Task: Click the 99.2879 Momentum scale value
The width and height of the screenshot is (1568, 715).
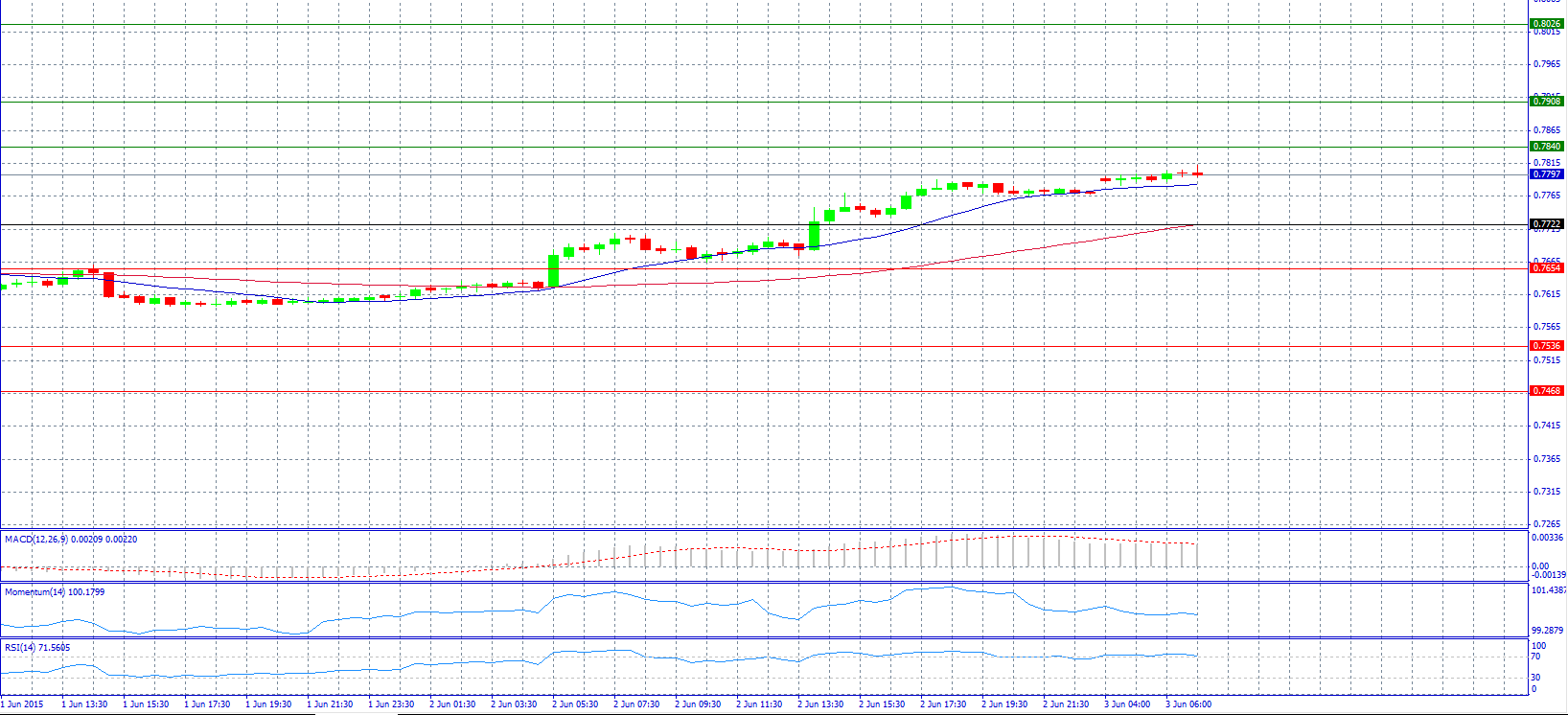Action: point(1548,631)
